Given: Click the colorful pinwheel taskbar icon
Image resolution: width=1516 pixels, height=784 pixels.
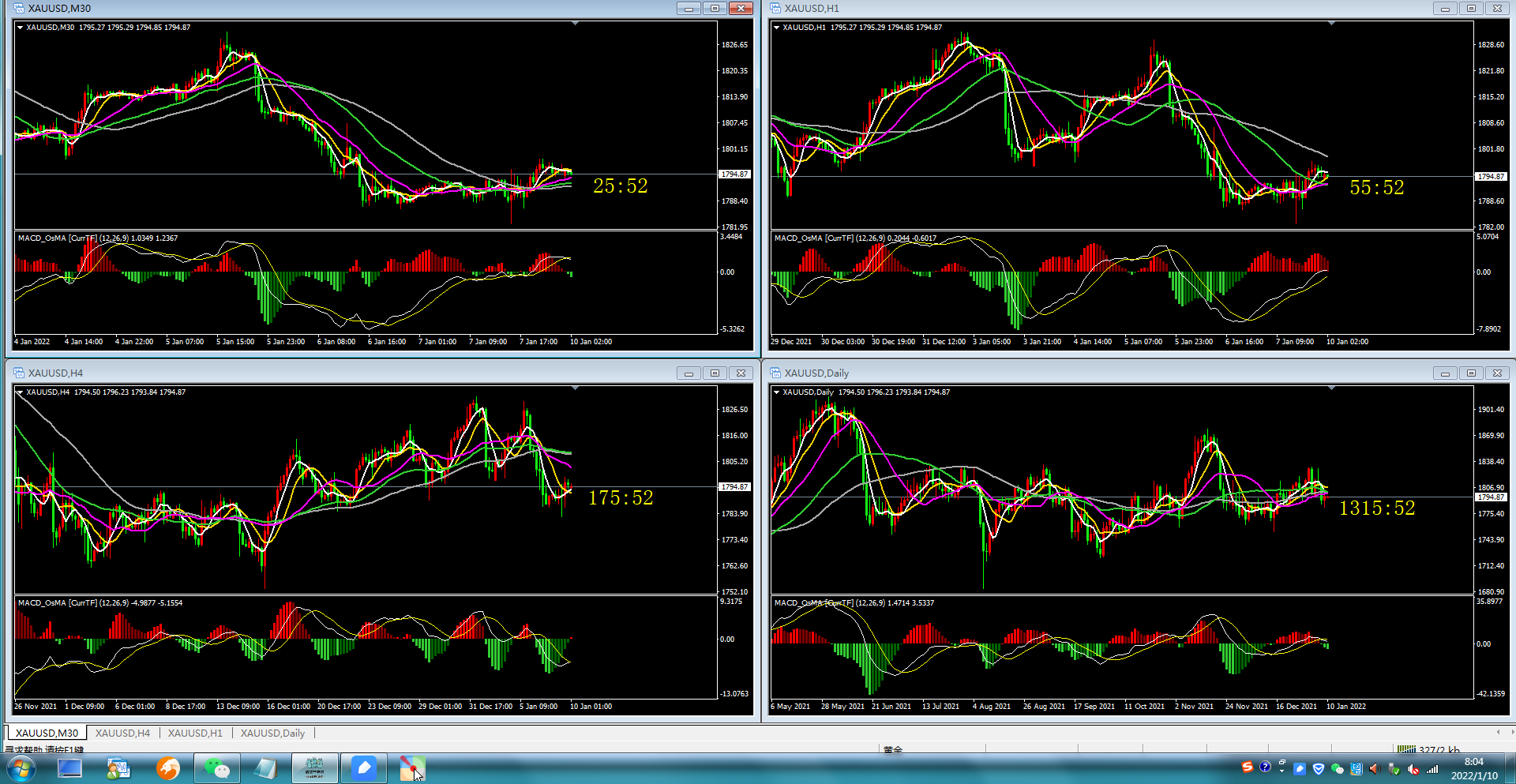Looking at the screenshot, I should [412, 768].
